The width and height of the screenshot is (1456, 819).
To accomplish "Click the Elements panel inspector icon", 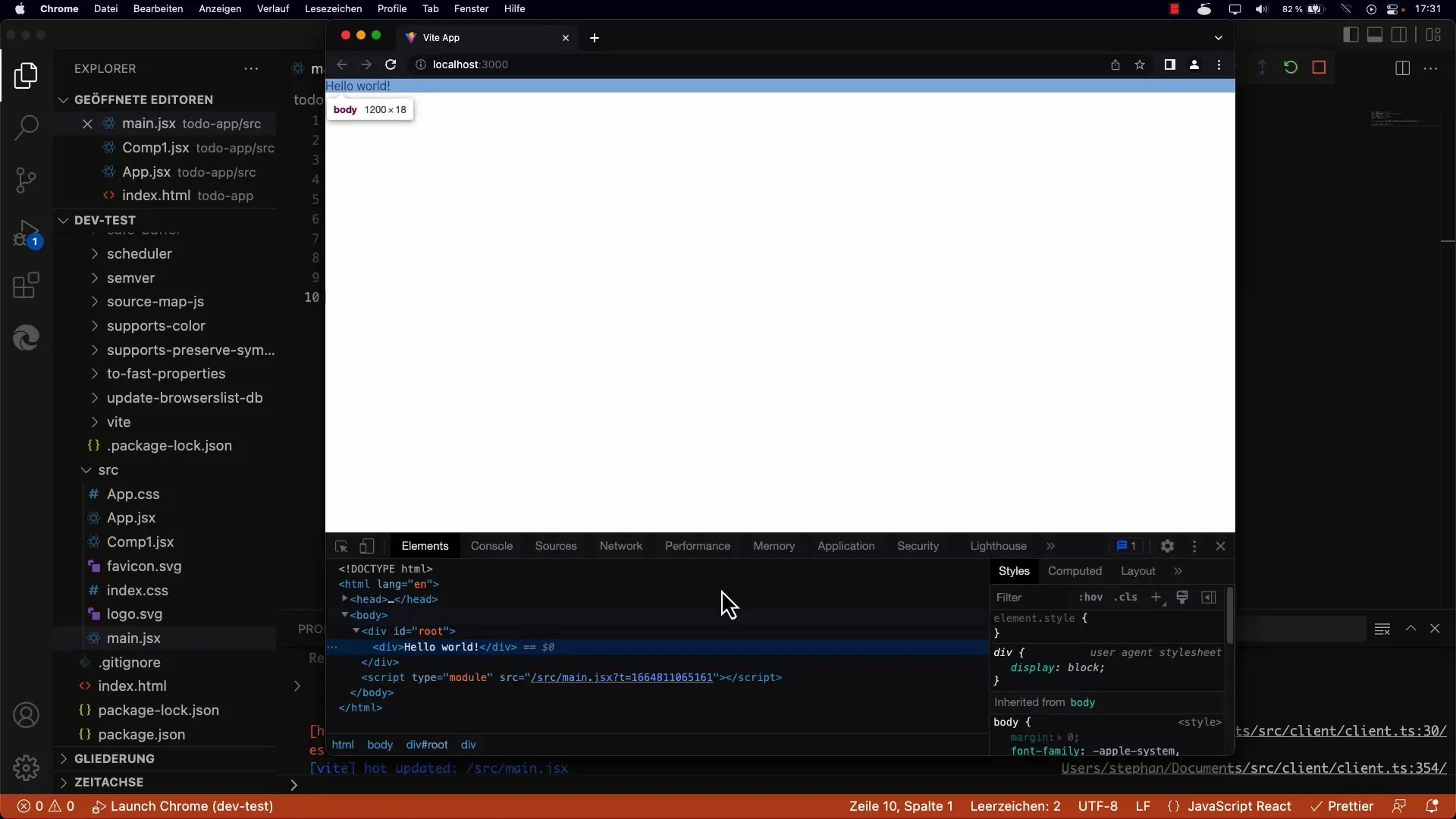I will click(x=341, y=546).
